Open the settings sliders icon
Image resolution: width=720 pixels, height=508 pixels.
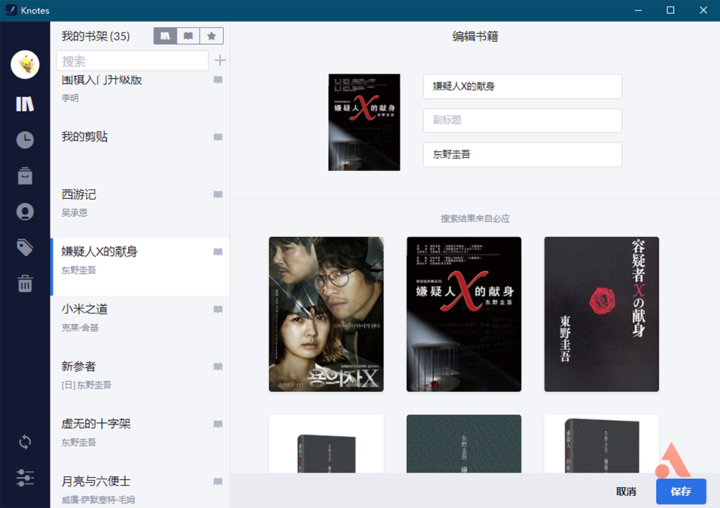[x=25, y=478]
